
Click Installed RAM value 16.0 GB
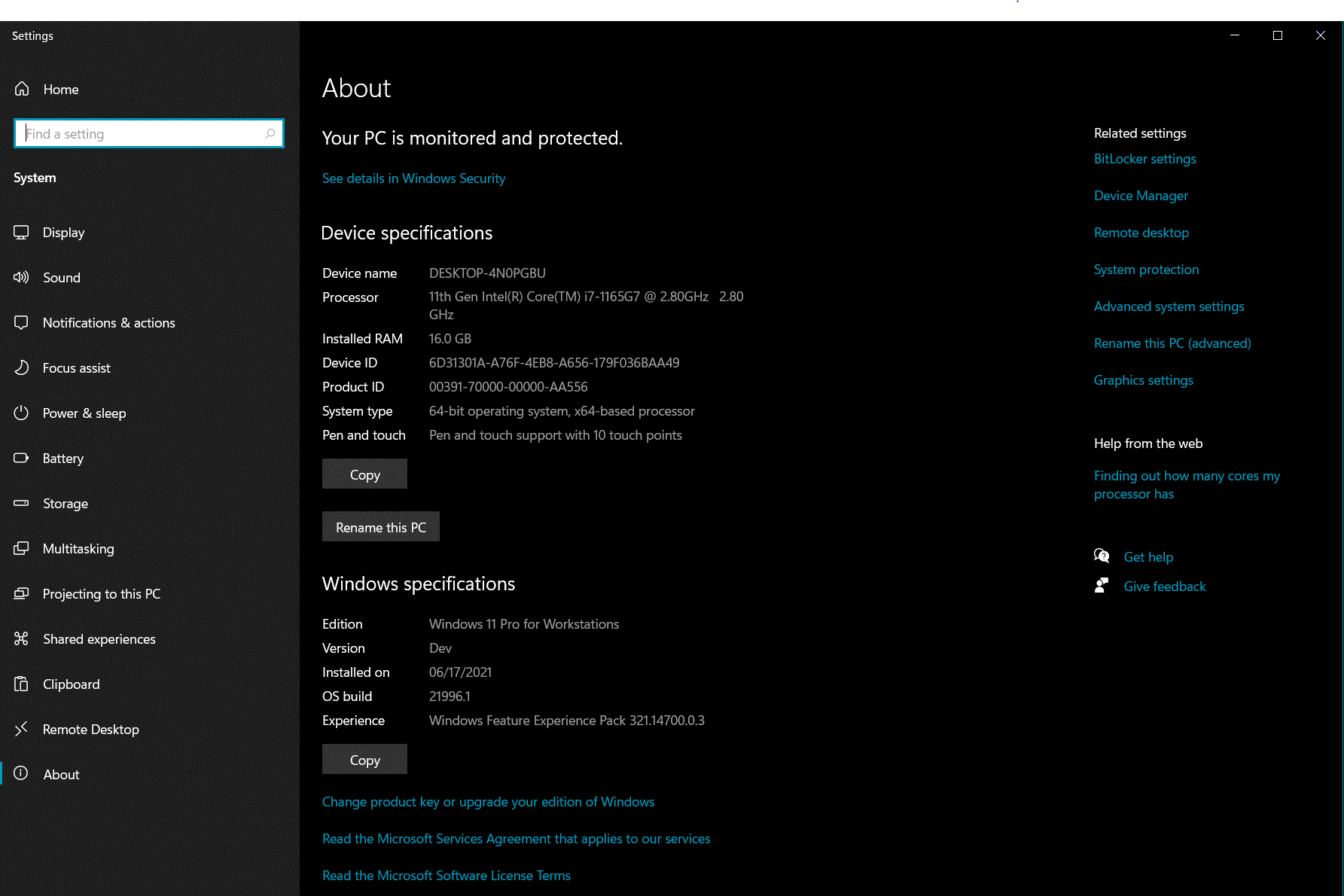click(x=450, y=339)
